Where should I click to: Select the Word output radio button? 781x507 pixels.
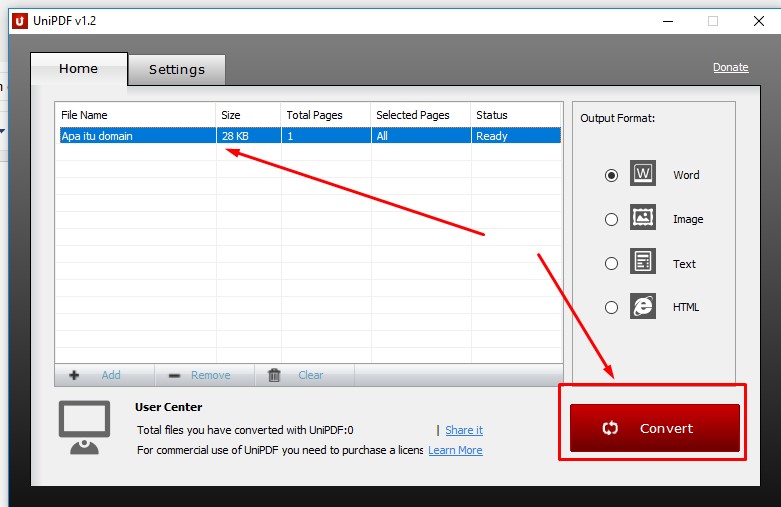611,175
